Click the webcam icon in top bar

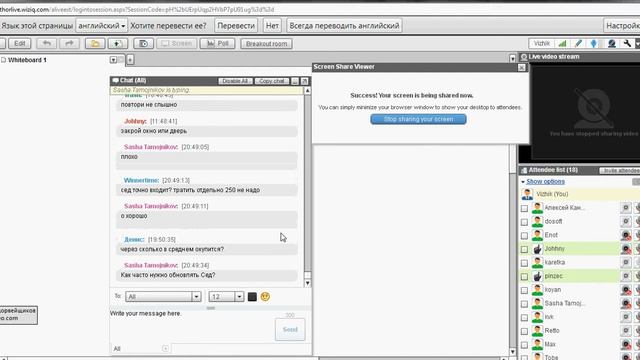pyautogui.click(x=611, y=43)
